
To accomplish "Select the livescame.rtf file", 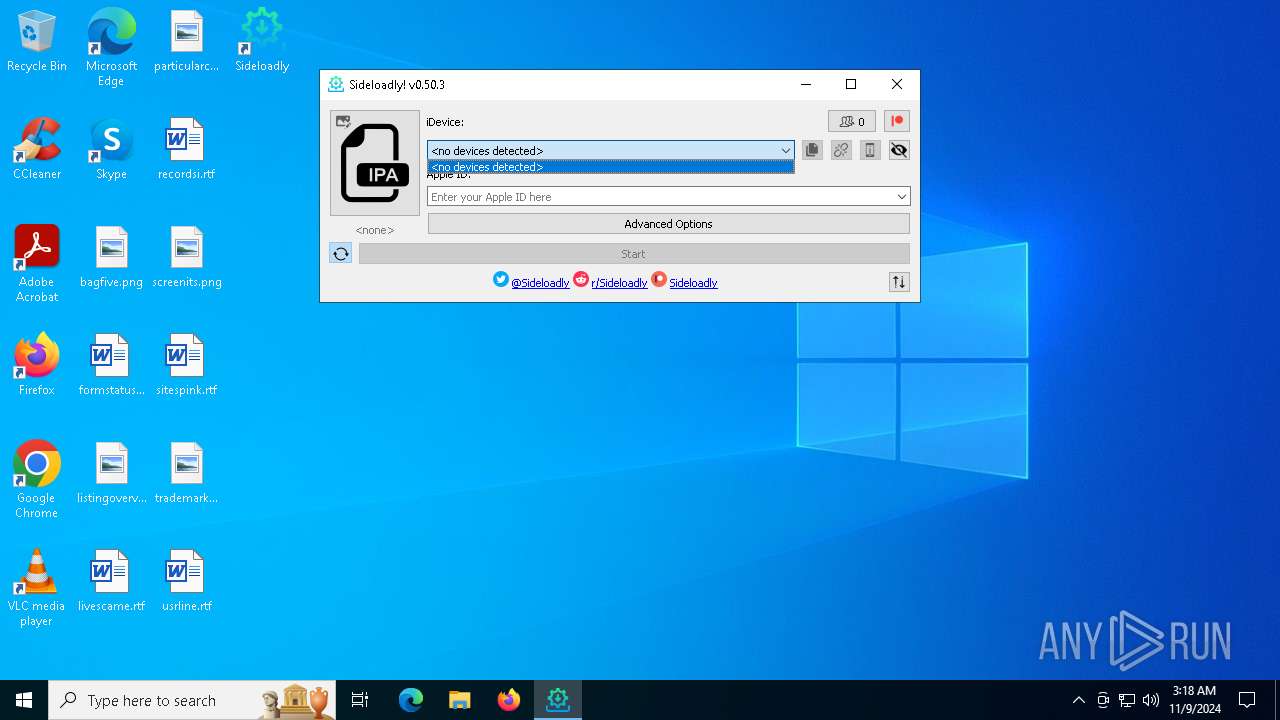I will (111, 582).
